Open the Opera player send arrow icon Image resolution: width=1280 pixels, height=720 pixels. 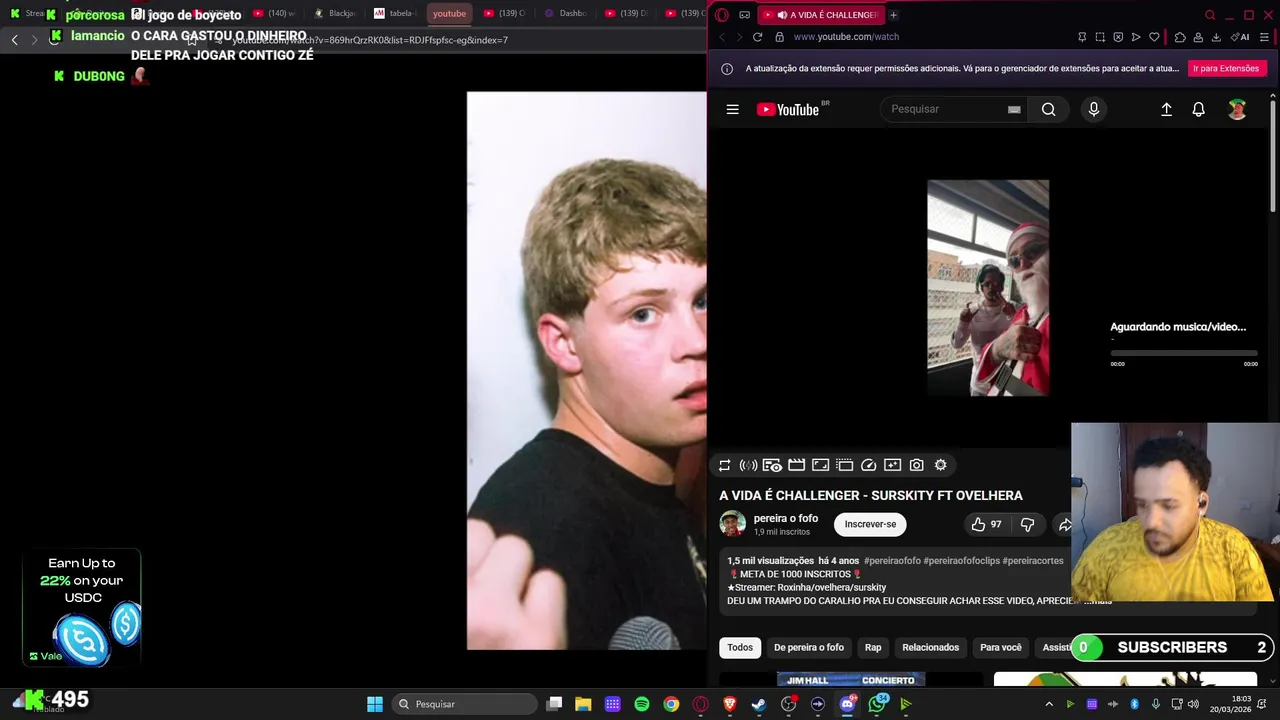tap(1136, 37)
